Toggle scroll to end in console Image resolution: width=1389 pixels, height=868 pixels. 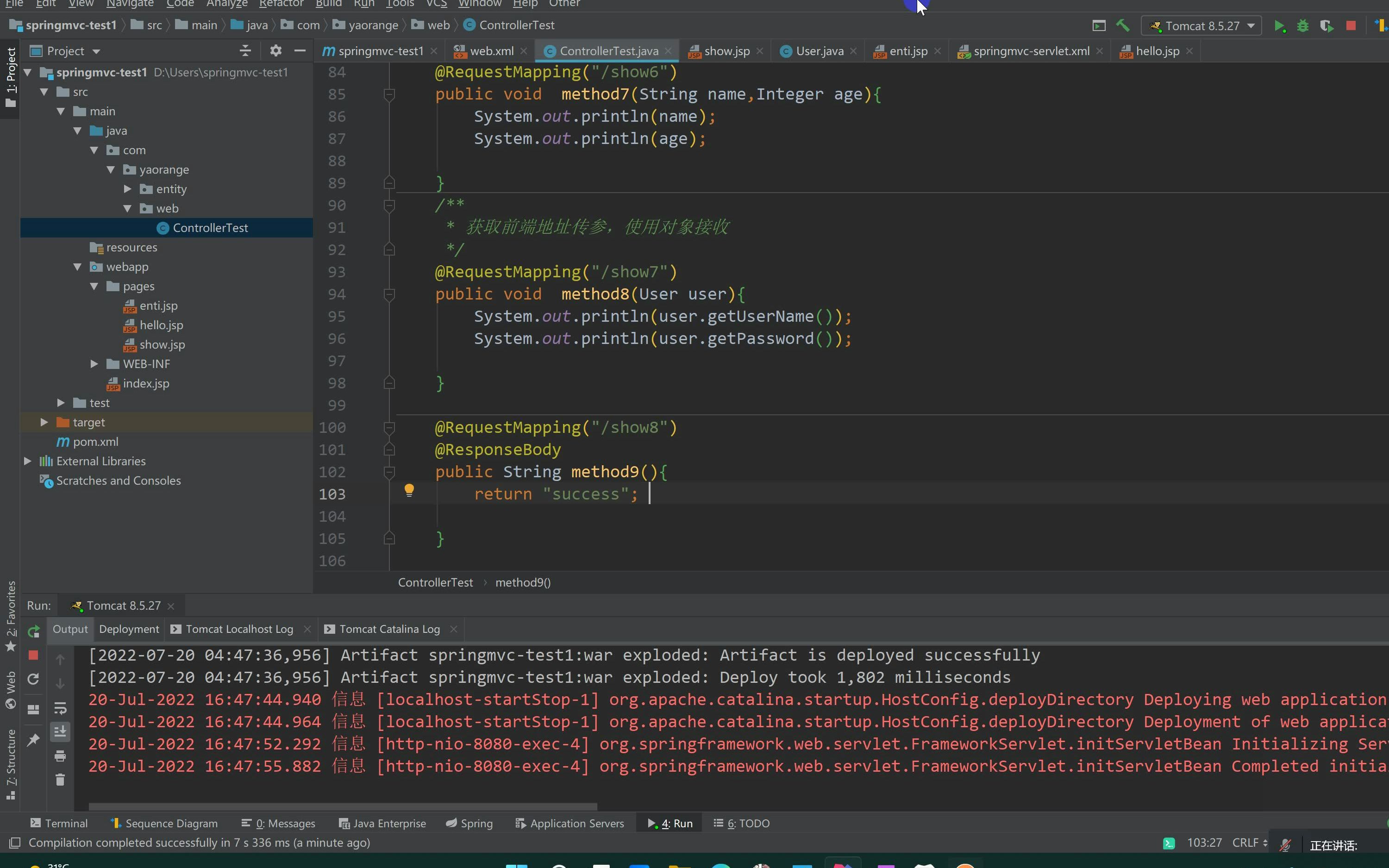click(x=60, y=731)
